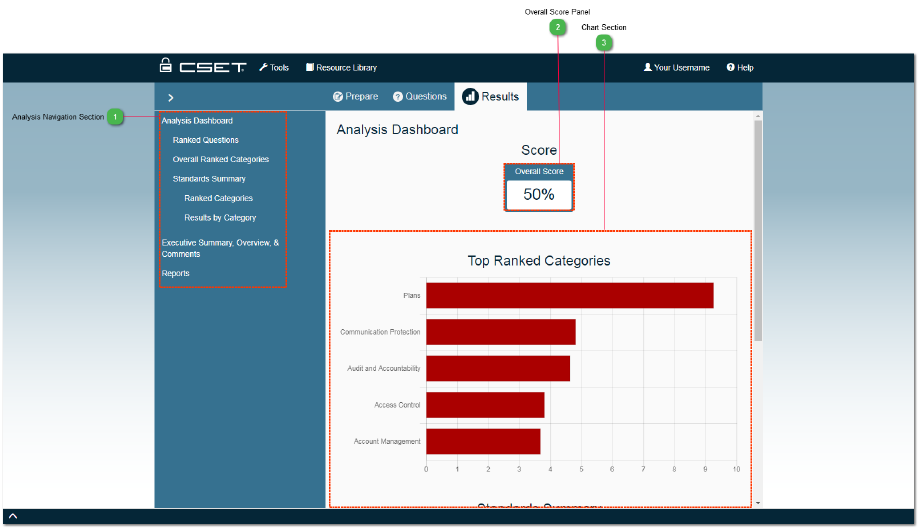Expand the sidebar with chevron arrow
Viewport: 919px width, 529px height.
pyautogui.click(x=171, y=98)
